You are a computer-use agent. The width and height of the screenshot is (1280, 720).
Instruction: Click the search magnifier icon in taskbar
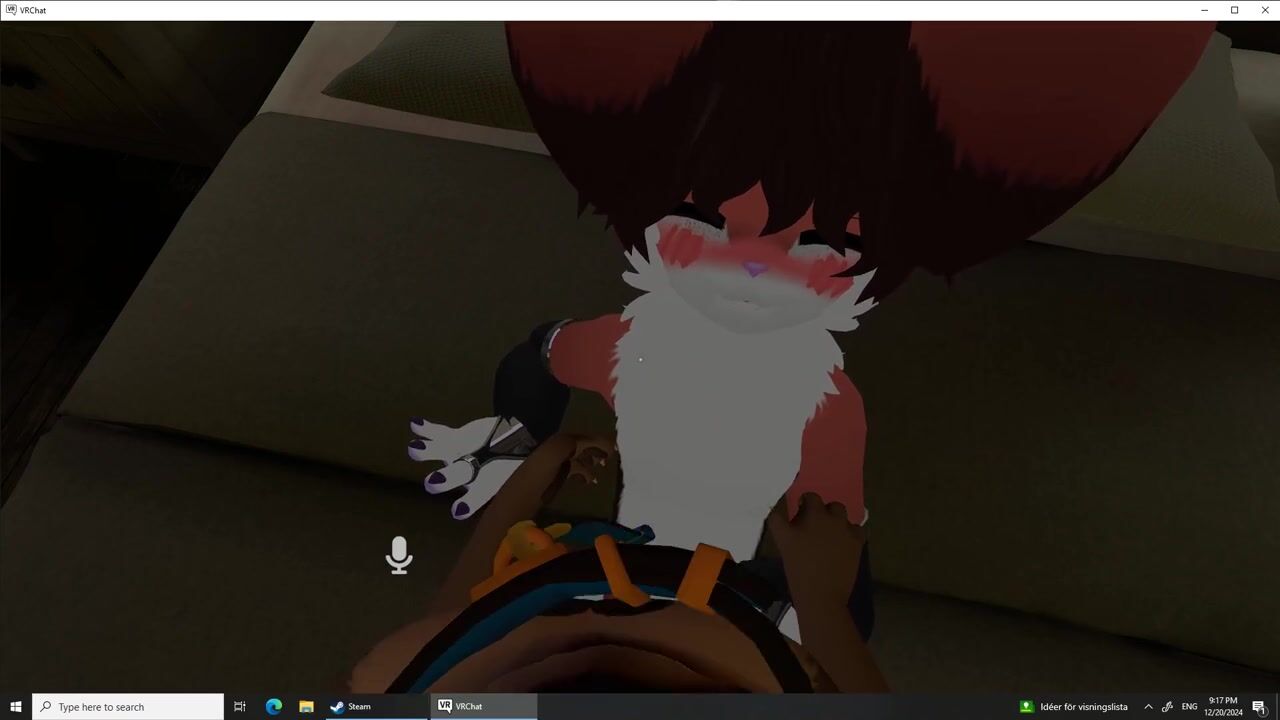click(46, 707)
